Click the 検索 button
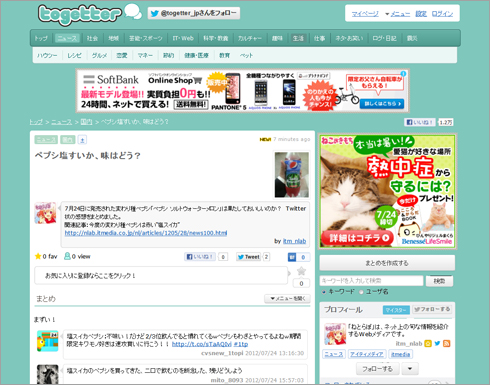 coord(439,281)
